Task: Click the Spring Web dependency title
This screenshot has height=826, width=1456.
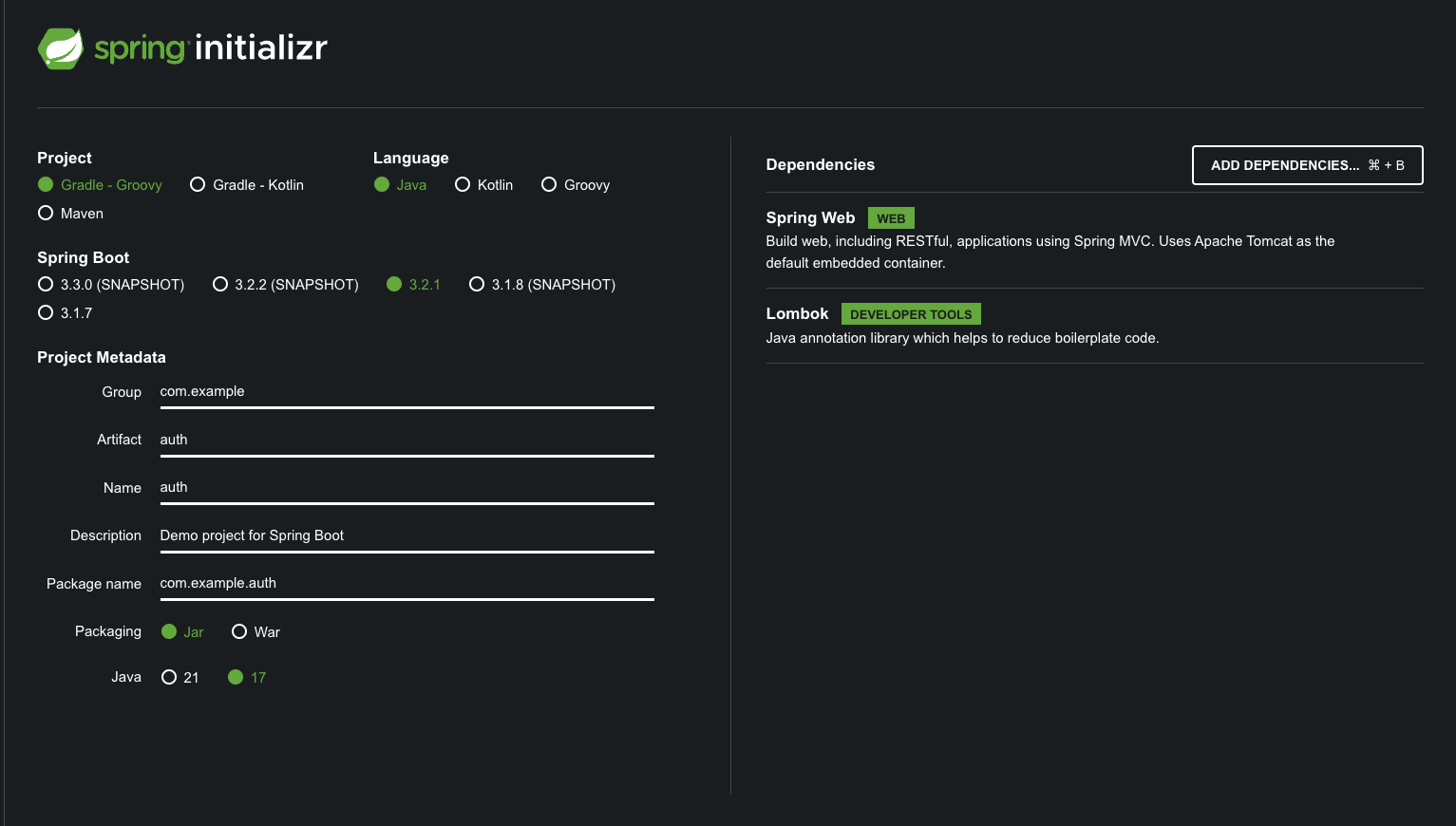Action: pos(810,218)
